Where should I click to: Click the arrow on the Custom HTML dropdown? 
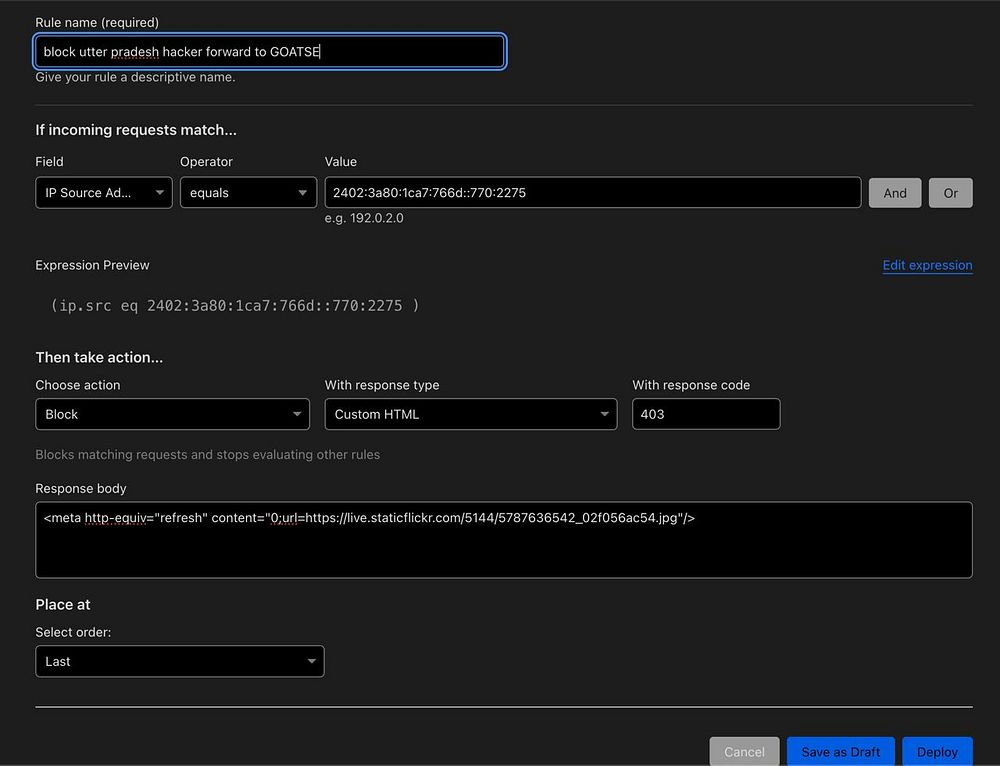point(604,414)
